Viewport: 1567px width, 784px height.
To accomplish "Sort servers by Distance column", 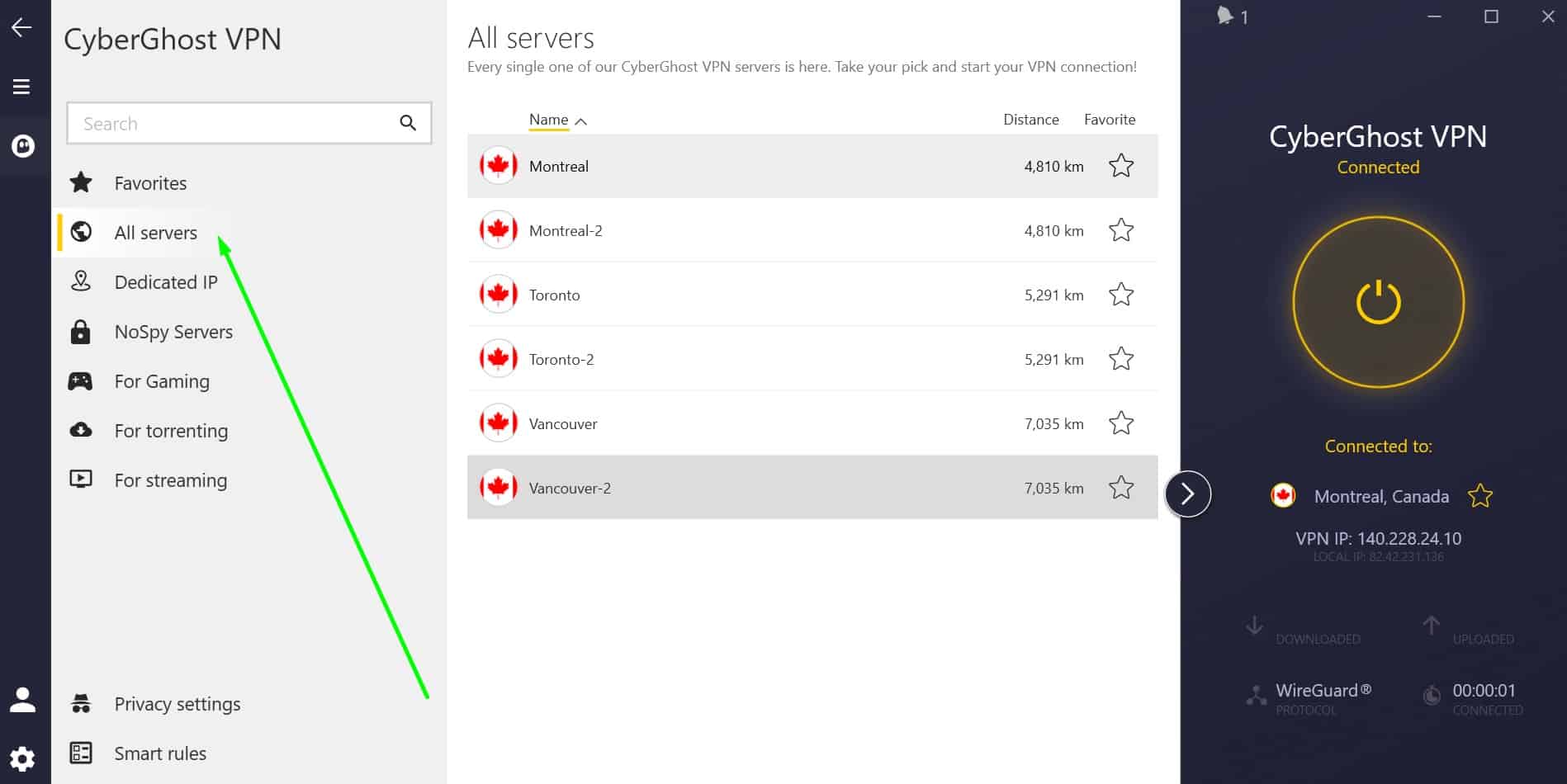I will 1030,120.
